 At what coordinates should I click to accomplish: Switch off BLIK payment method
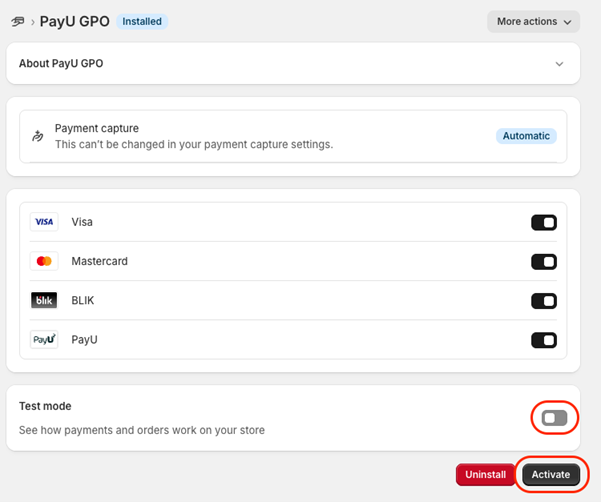point(543,301)
